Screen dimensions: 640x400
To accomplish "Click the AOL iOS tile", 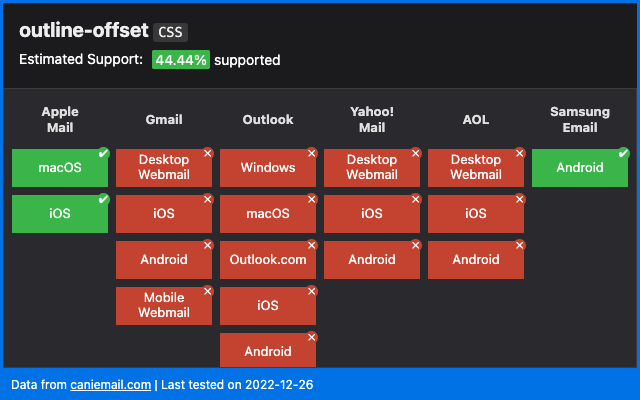I will tap(476, 214).
